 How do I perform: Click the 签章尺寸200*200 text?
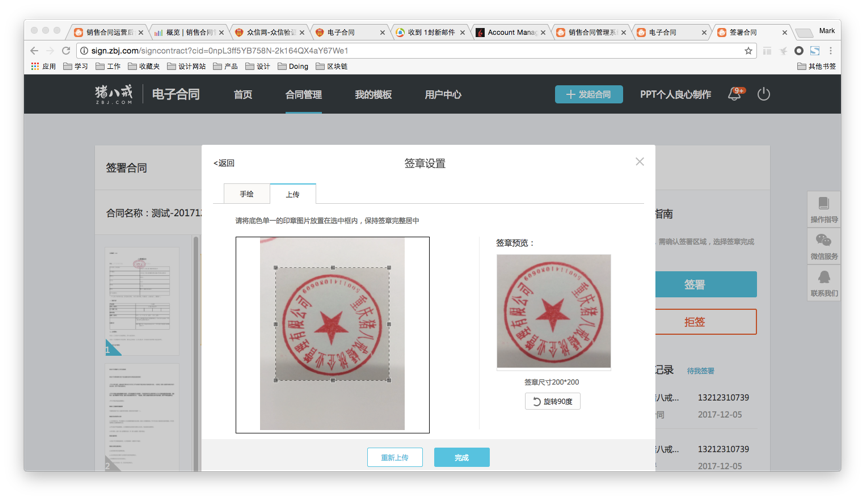click(x=552, y=382)
